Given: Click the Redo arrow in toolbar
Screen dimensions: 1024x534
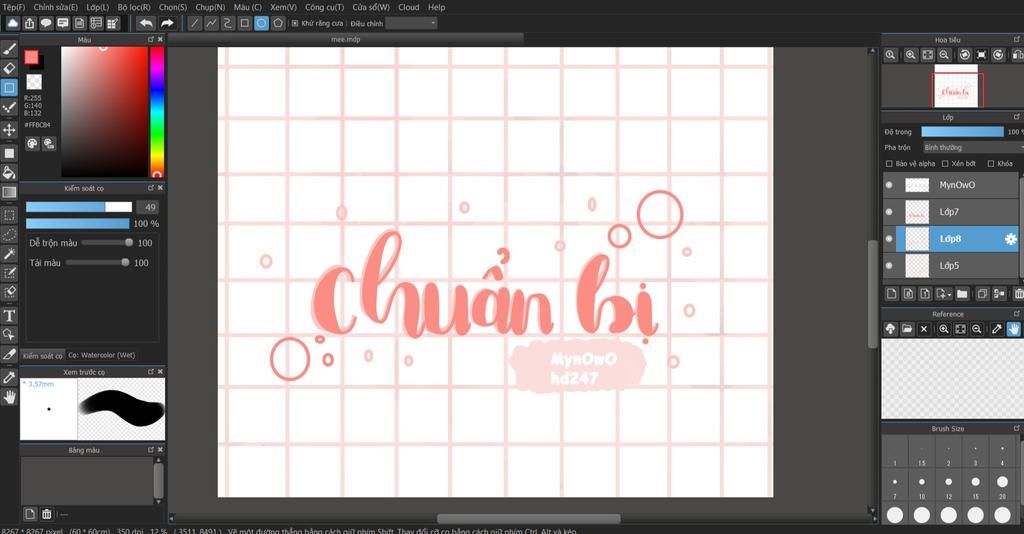Looking at the screenshot, I should [x=167, y=24].
